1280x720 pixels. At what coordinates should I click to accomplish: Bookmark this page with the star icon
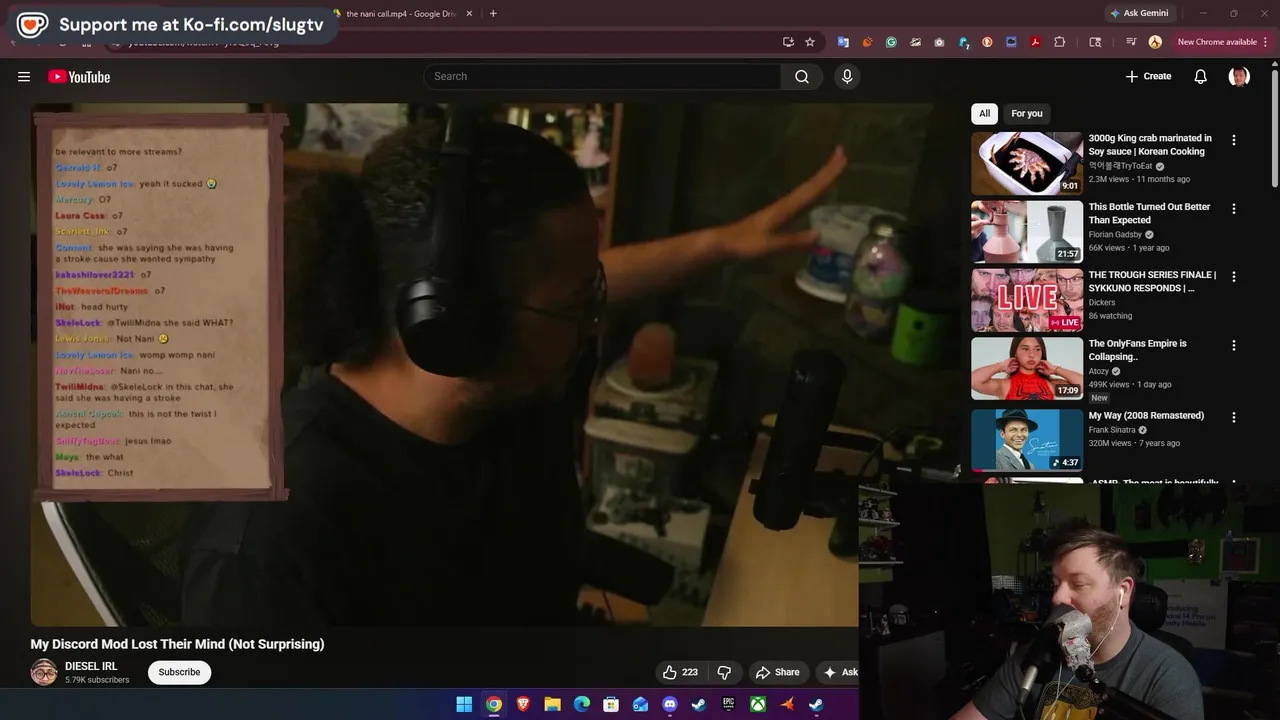[x=810, y=42]
